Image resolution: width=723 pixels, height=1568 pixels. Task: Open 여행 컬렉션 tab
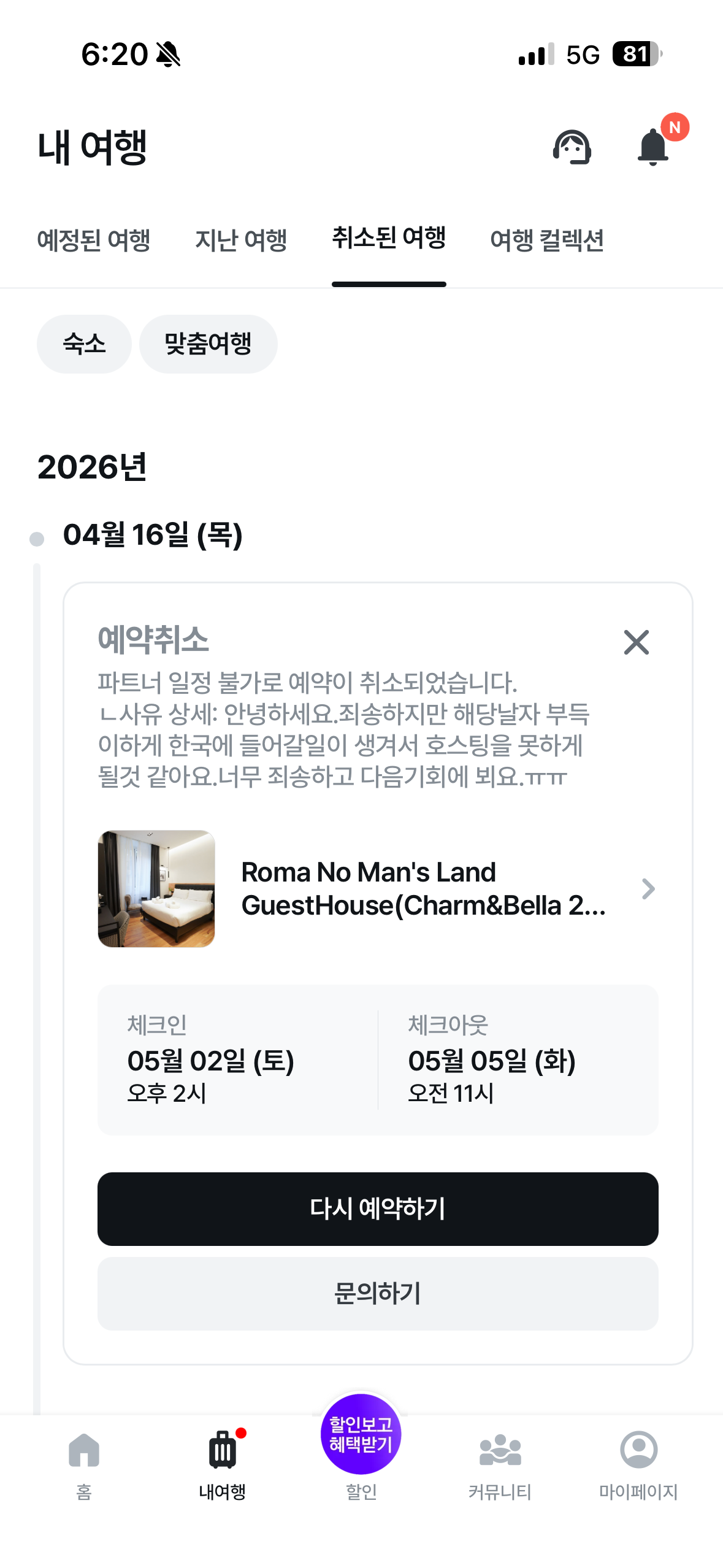[547, 240]
